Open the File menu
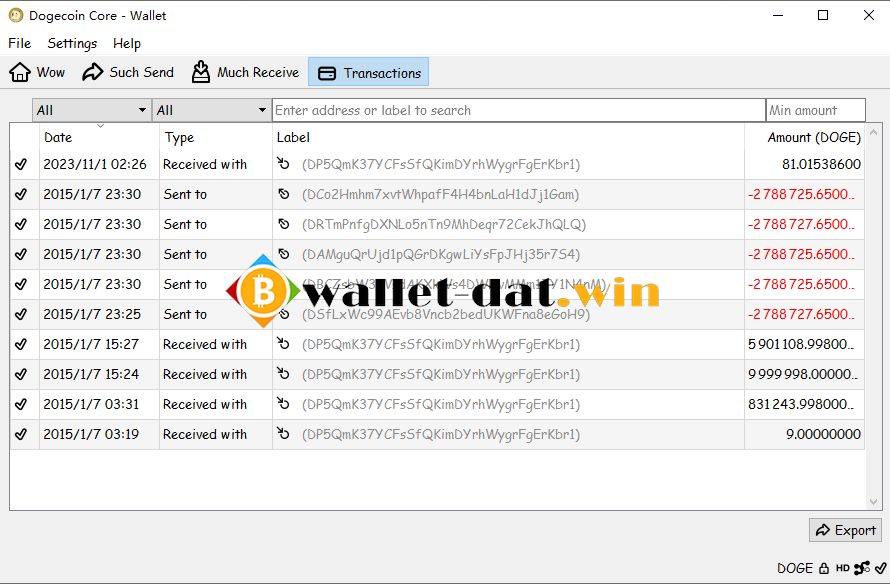 pos(20,43)
